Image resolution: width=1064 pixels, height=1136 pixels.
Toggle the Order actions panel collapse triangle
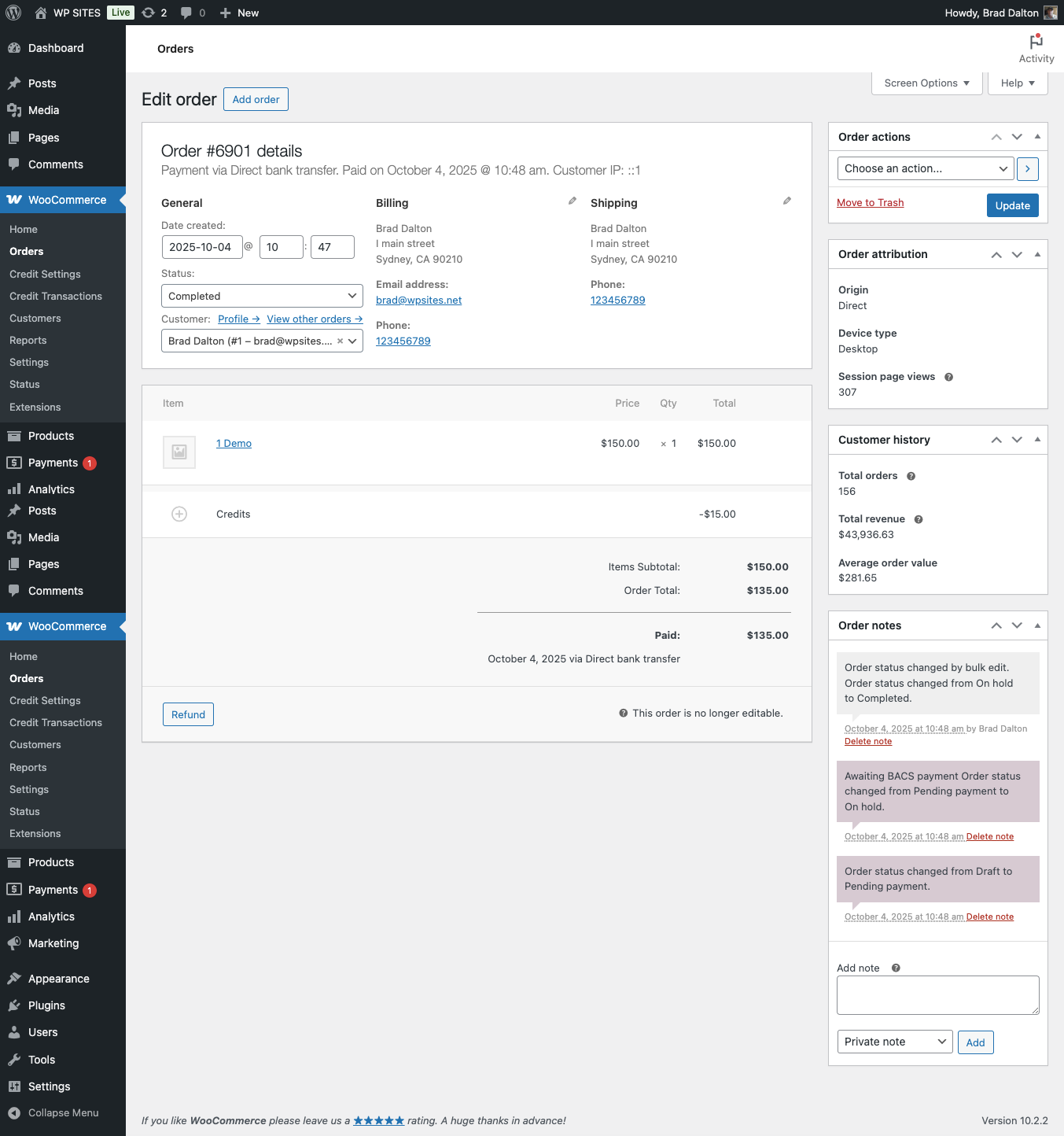pyautogui.click(x=1037, y=137)
